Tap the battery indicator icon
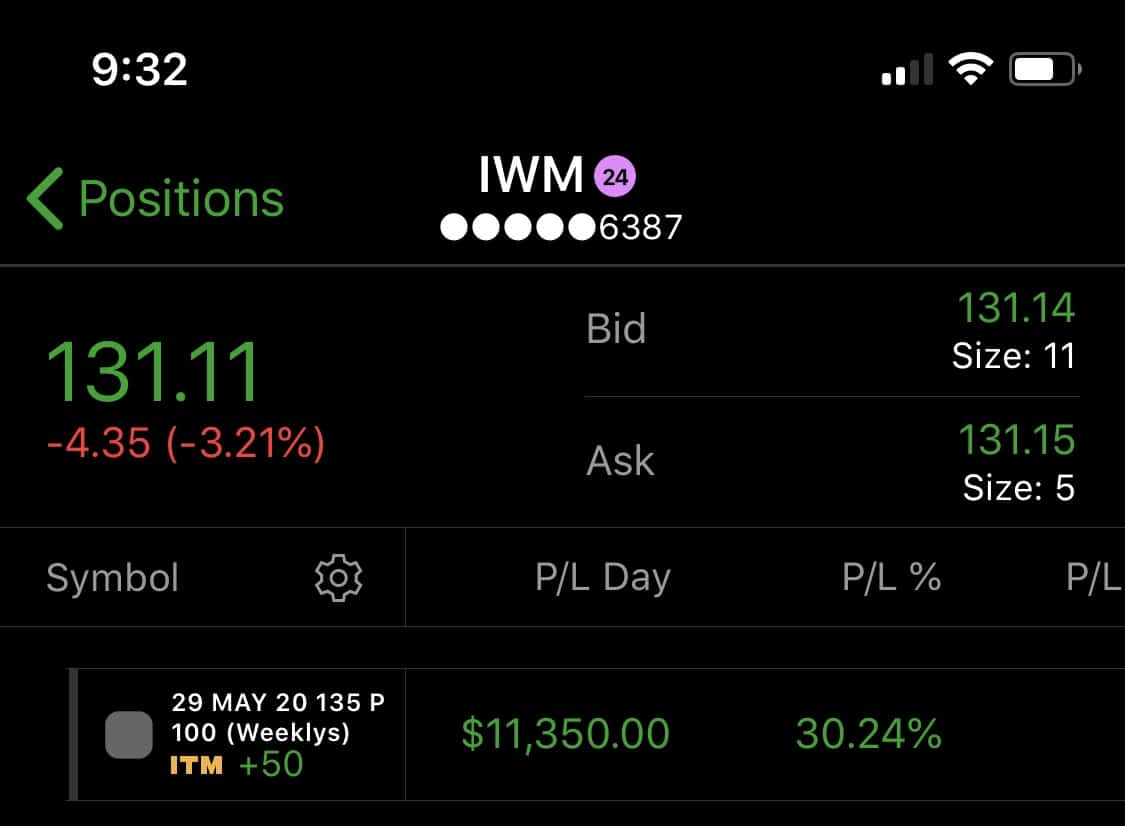Screen dimensions: 1125x826 (x=1045, y=70)
